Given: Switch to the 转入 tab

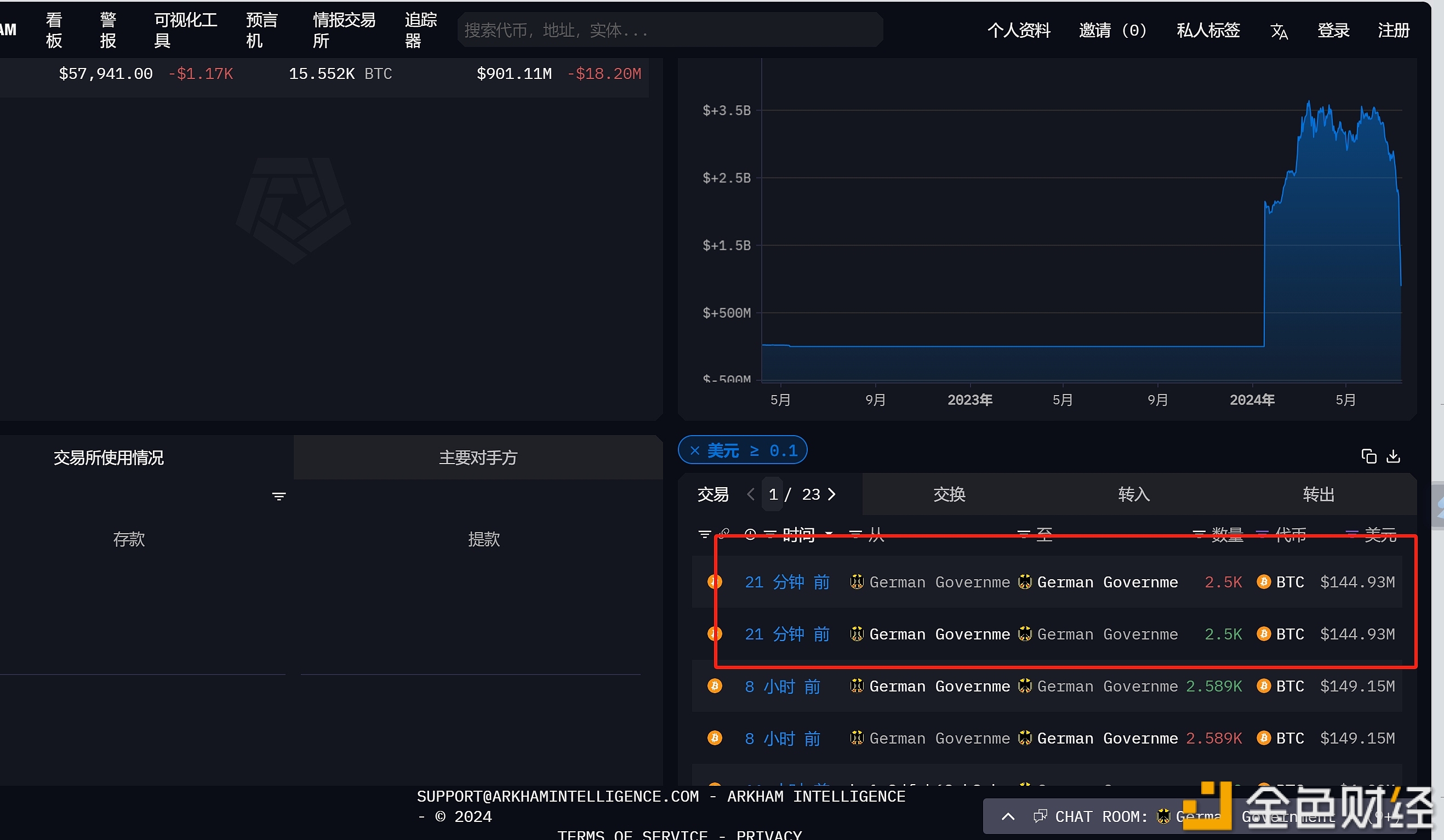Looking at the screenshot, I should tap(1134, 494).
